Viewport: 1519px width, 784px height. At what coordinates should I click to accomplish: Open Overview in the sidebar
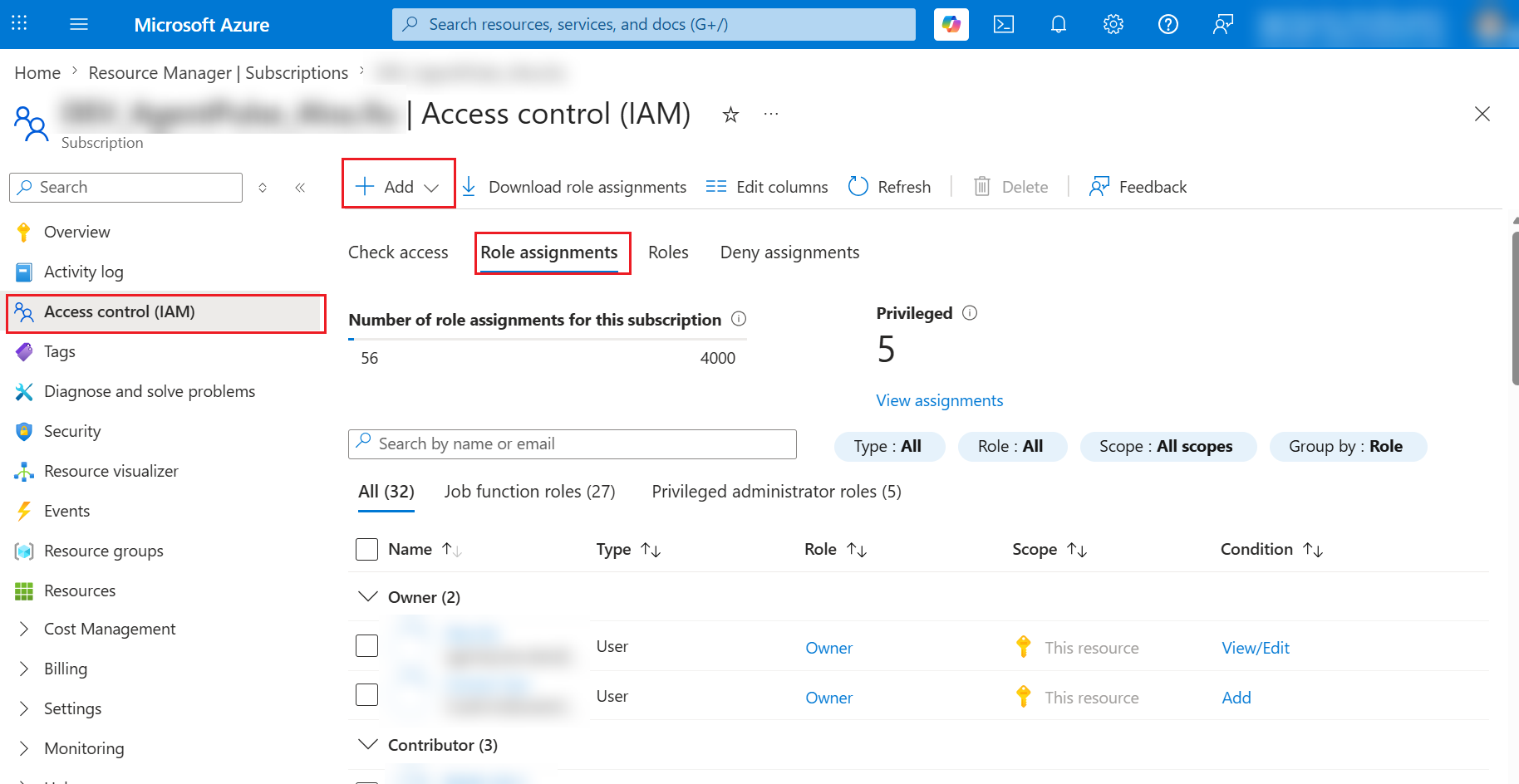point(76,232)
